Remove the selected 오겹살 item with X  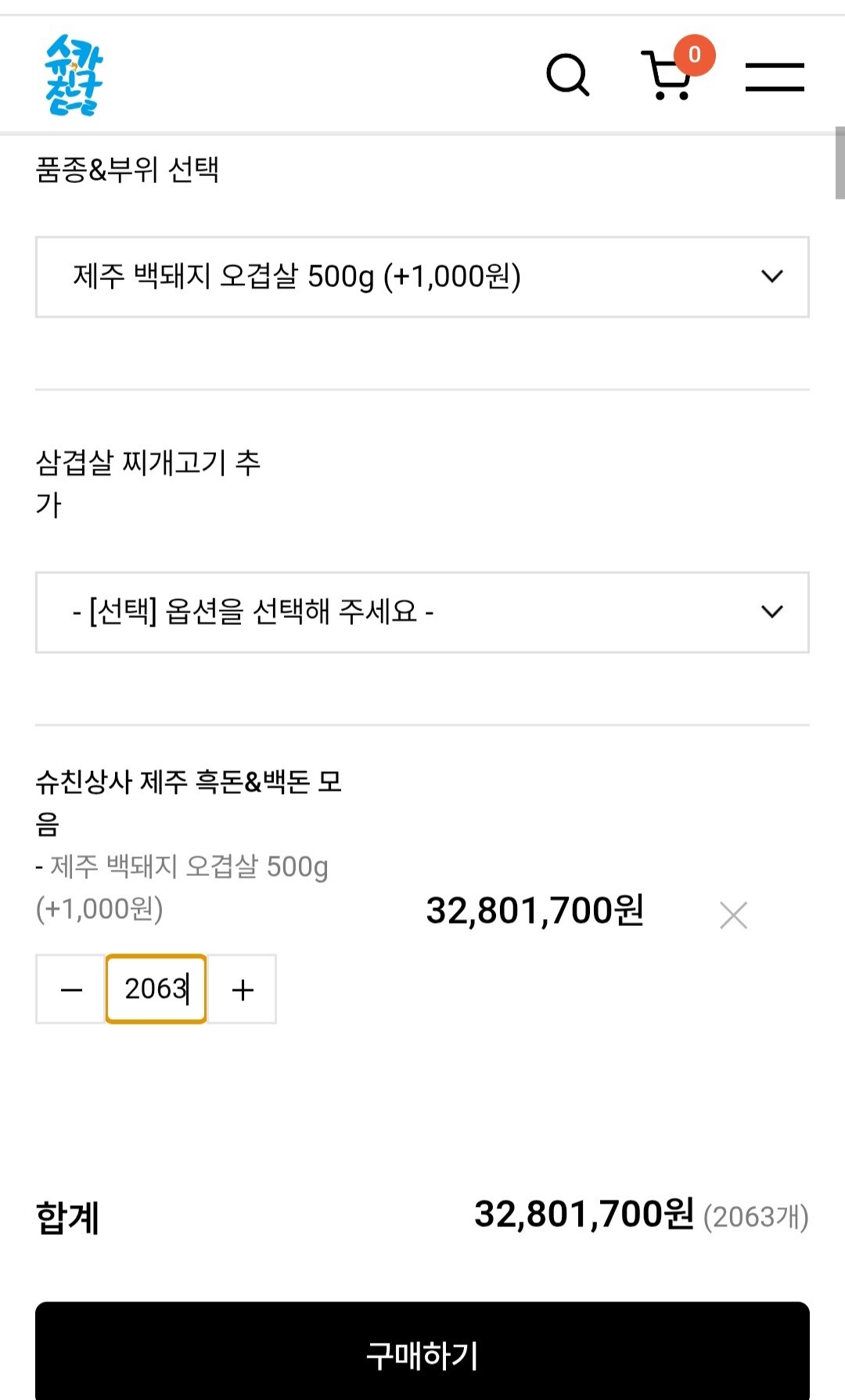[733, 914]
